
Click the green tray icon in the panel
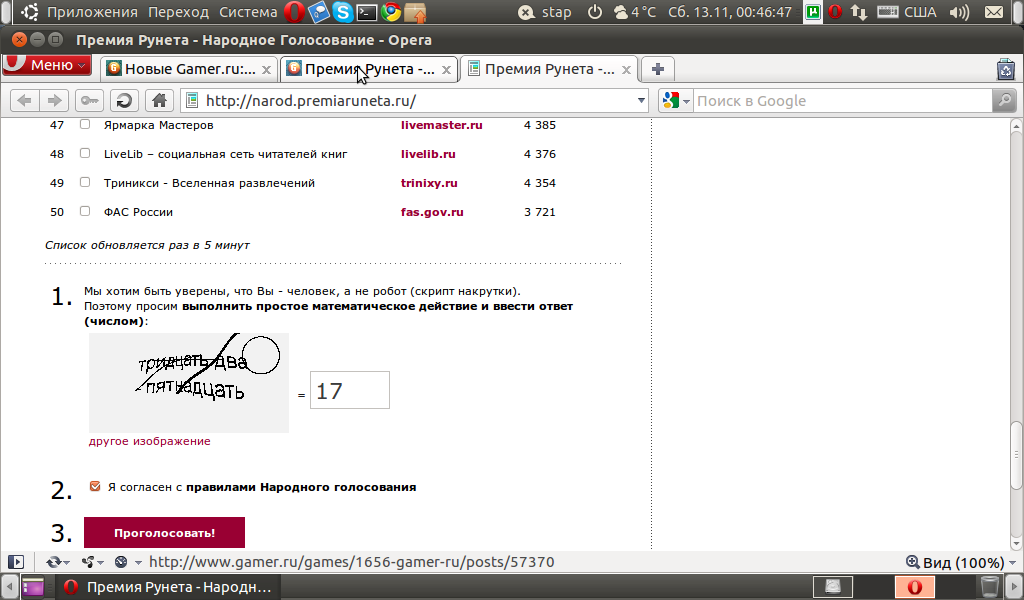click(x=813, y=12)
